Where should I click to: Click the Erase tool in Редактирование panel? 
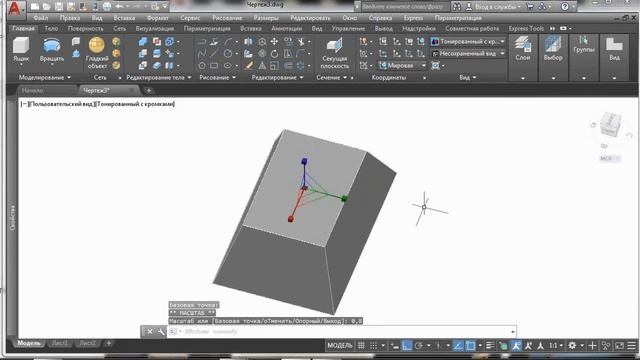[248, 65]
